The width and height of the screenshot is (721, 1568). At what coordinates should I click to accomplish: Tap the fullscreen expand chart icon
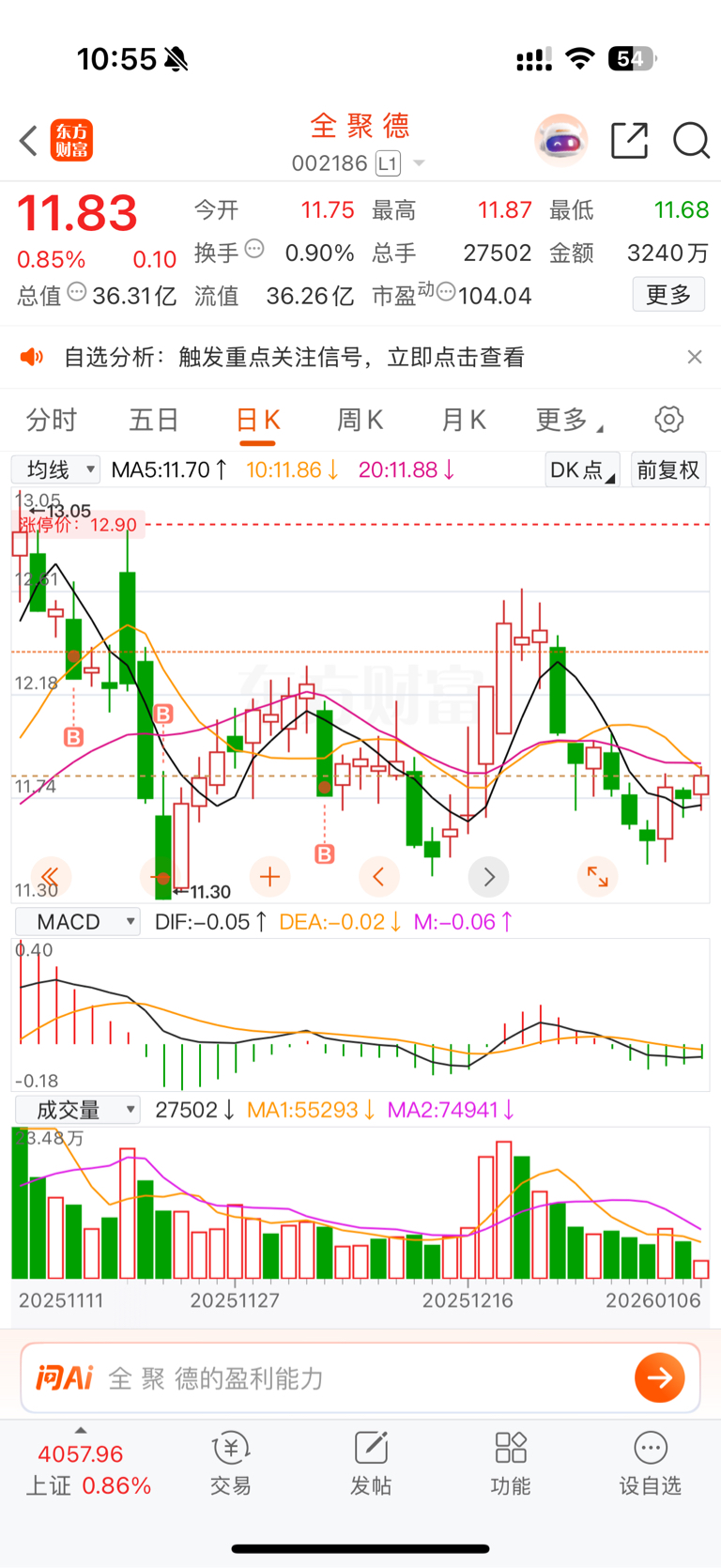597,877
